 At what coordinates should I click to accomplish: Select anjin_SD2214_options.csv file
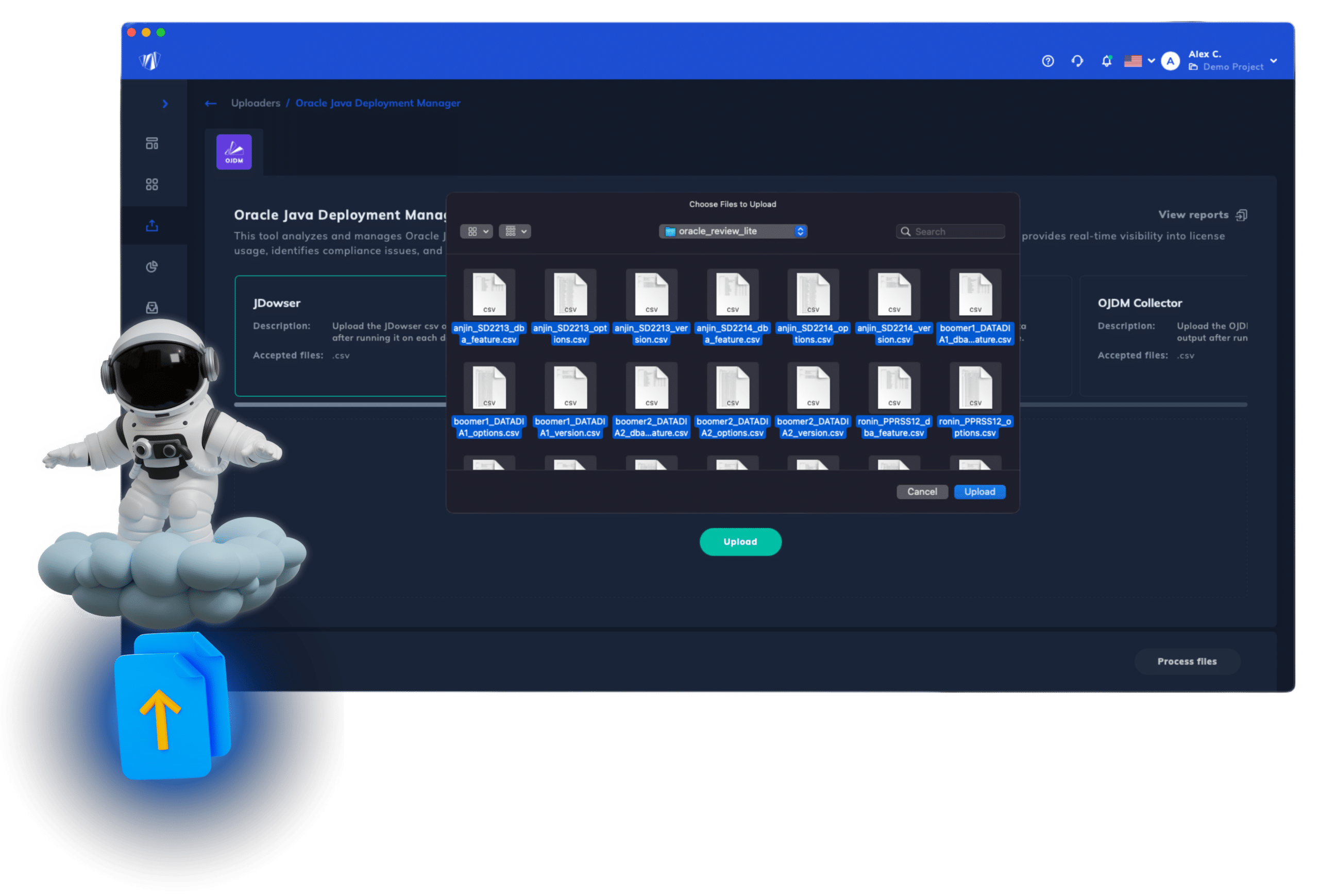813,308
